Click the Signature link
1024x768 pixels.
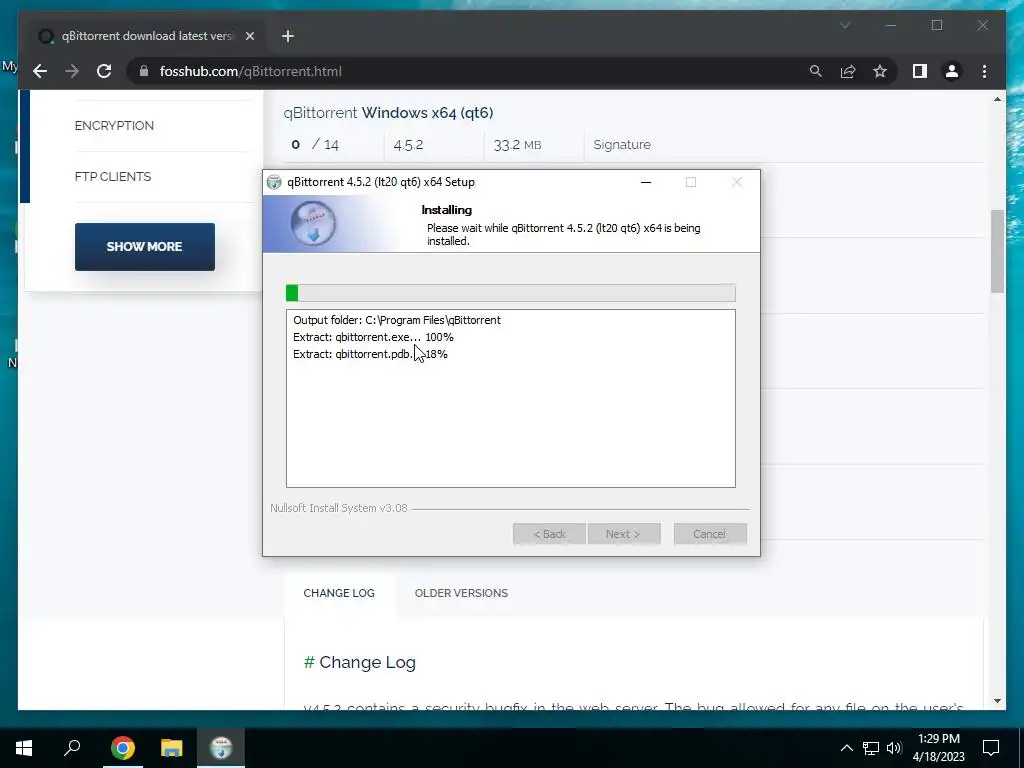(622, 144)
